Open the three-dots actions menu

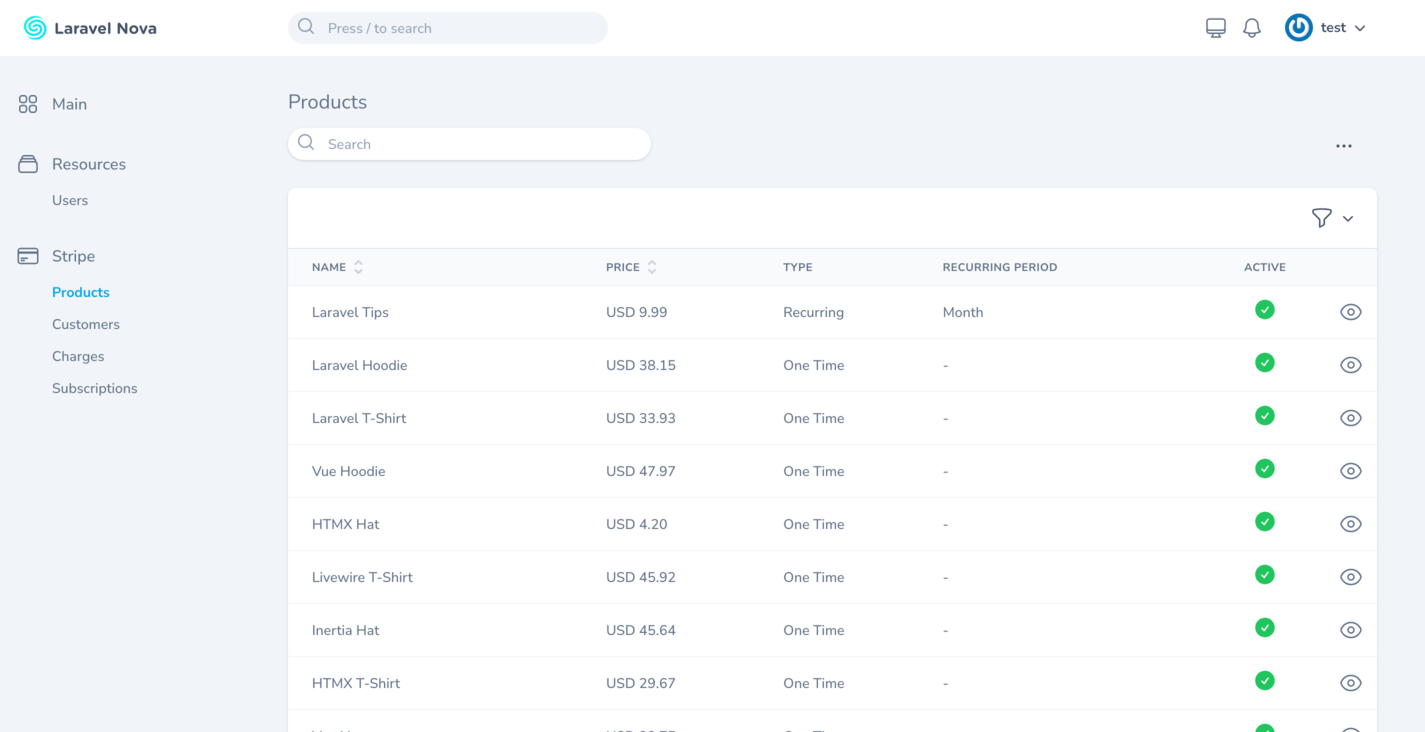(1344, 146)
